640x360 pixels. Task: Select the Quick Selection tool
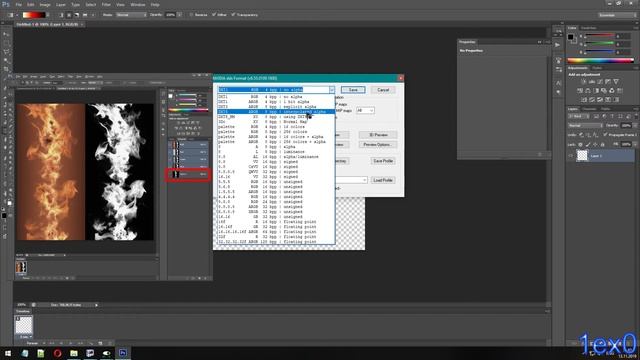coord(6,60)
